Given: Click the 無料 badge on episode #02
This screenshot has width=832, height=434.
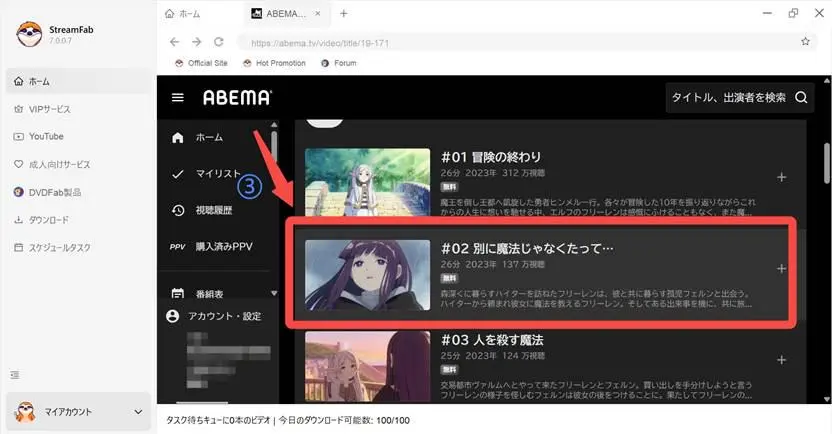Looking at the screenshot, I should coord(449,278).
